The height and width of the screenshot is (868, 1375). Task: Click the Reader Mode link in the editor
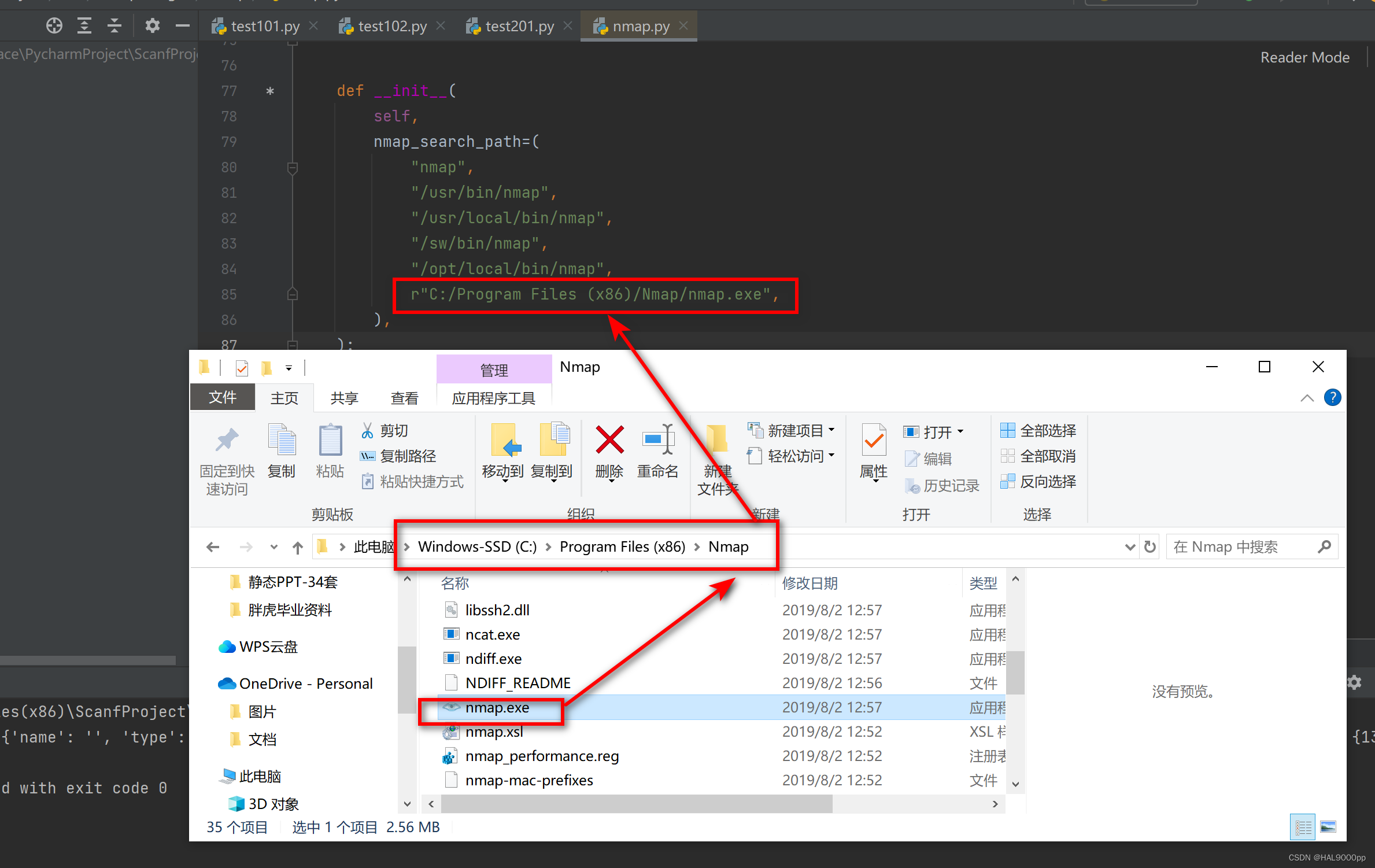(1305, 57)
